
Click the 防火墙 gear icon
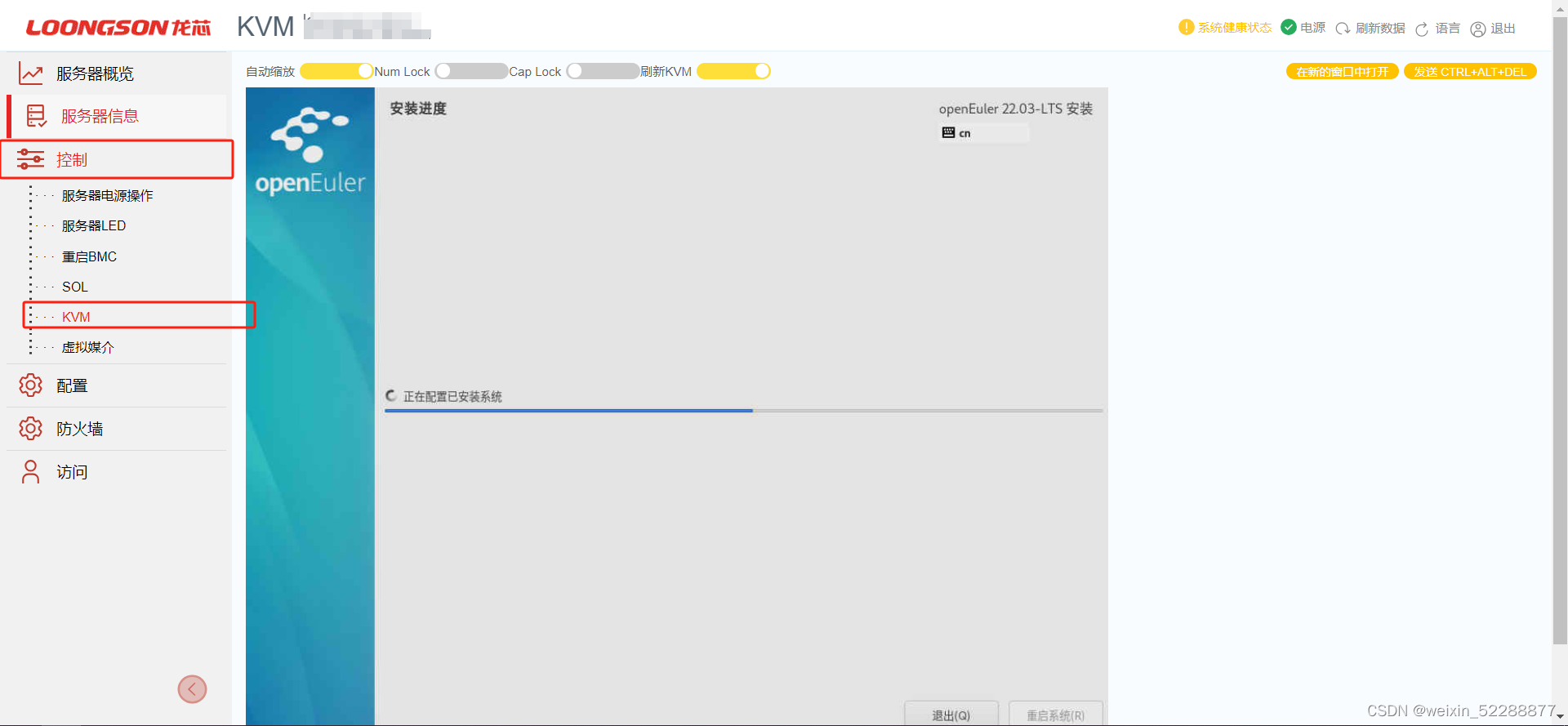pos(30,429)
